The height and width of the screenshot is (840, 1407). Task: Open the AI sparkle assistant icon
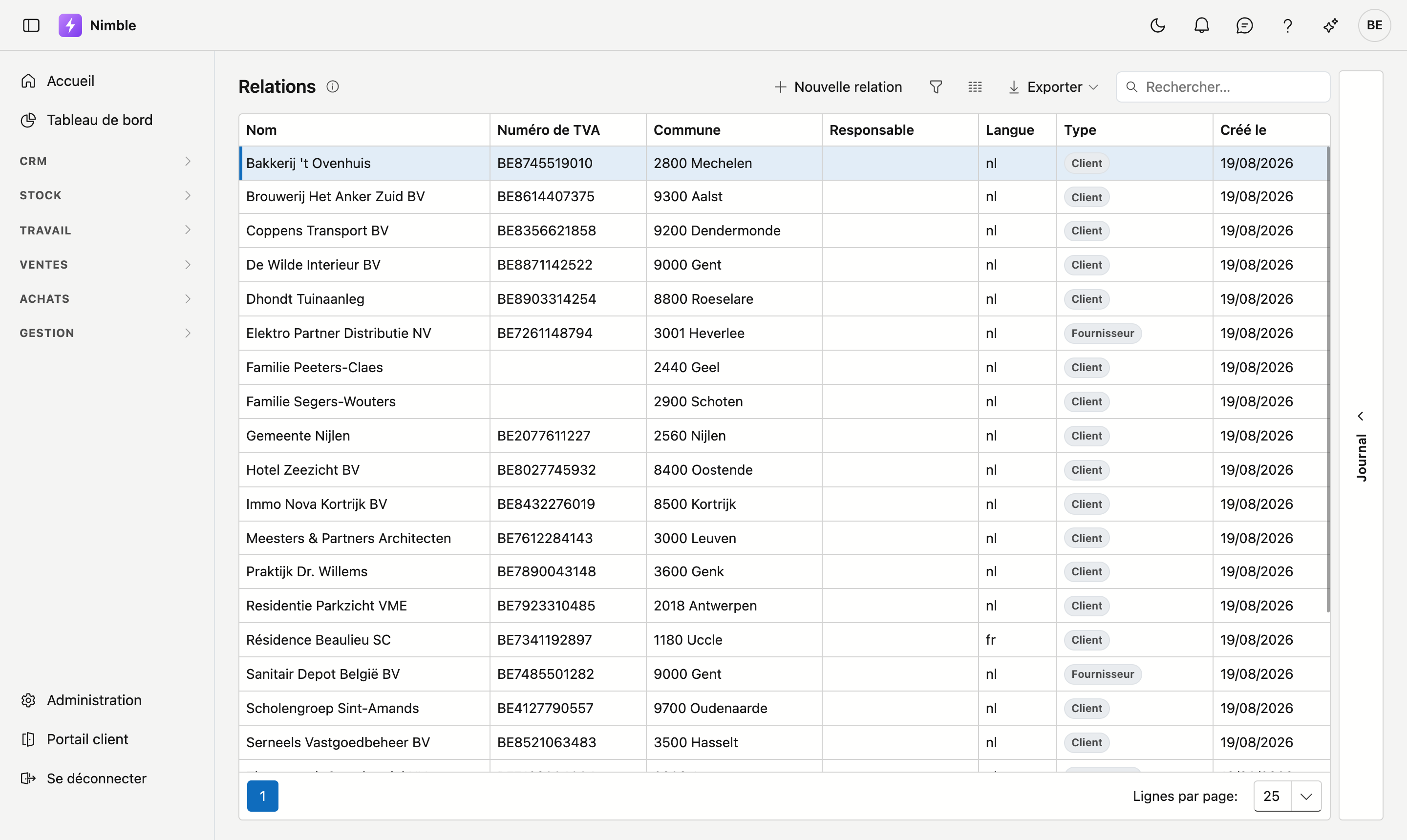1331,25
